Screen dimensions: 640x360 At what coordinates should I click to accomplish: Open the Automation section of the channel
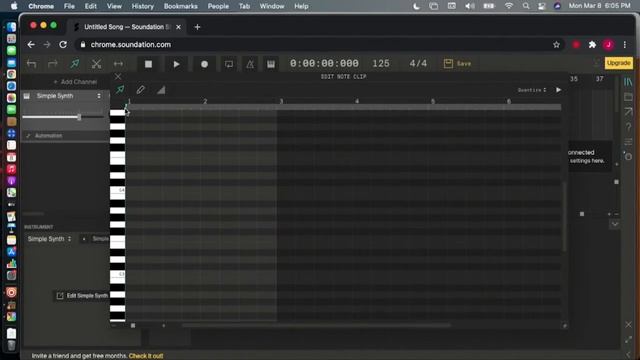coord(44,136)
